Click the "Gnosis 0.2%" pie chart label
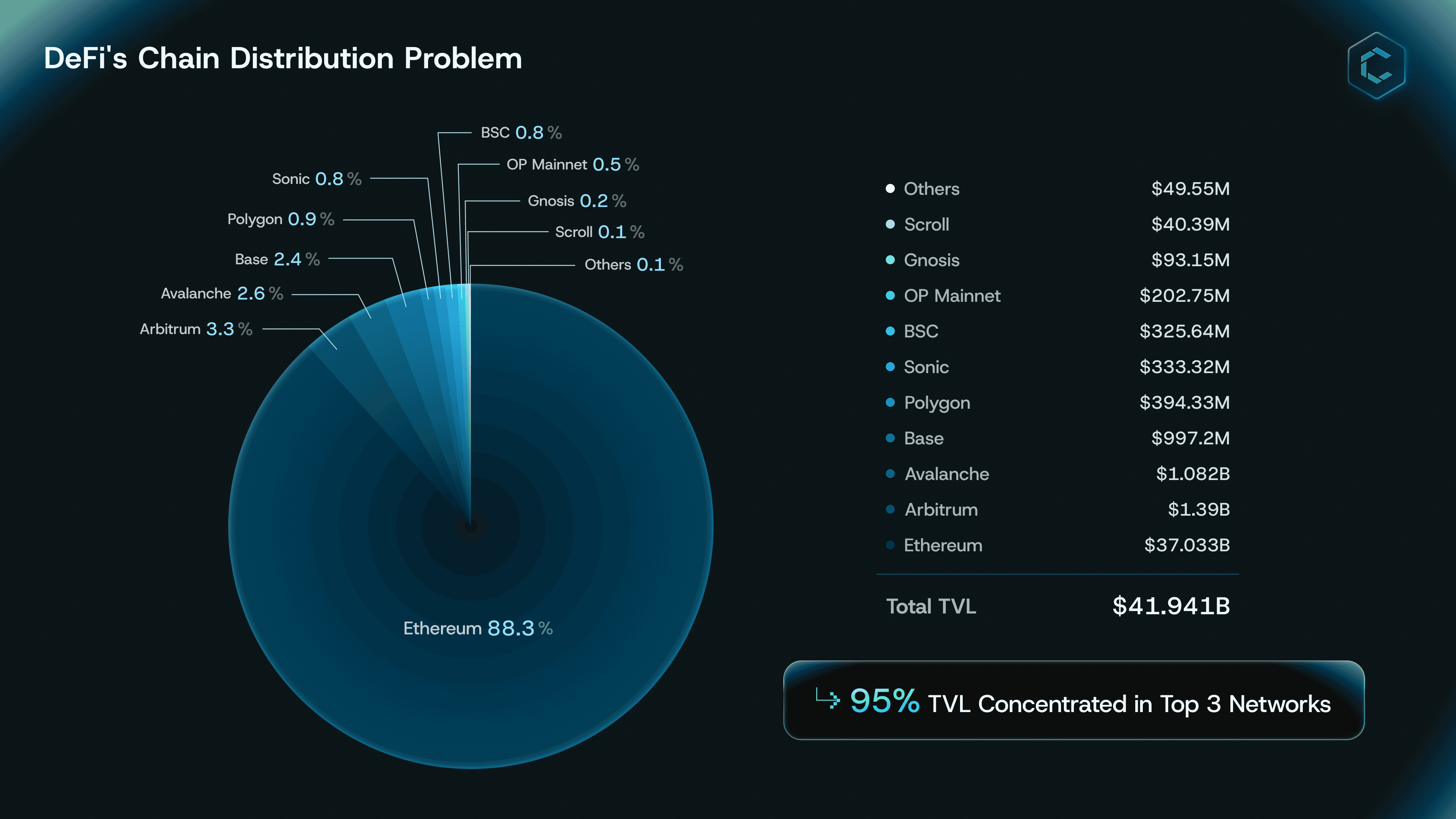The height and width of the screenshot is (819, 1456). coord(577,201)
